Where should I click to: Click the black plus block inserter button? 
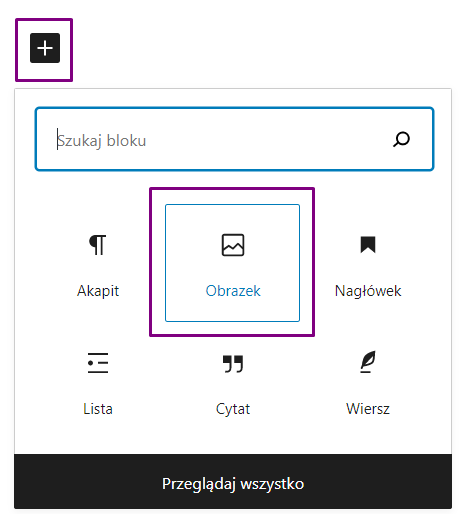click(x=45, y=48)
